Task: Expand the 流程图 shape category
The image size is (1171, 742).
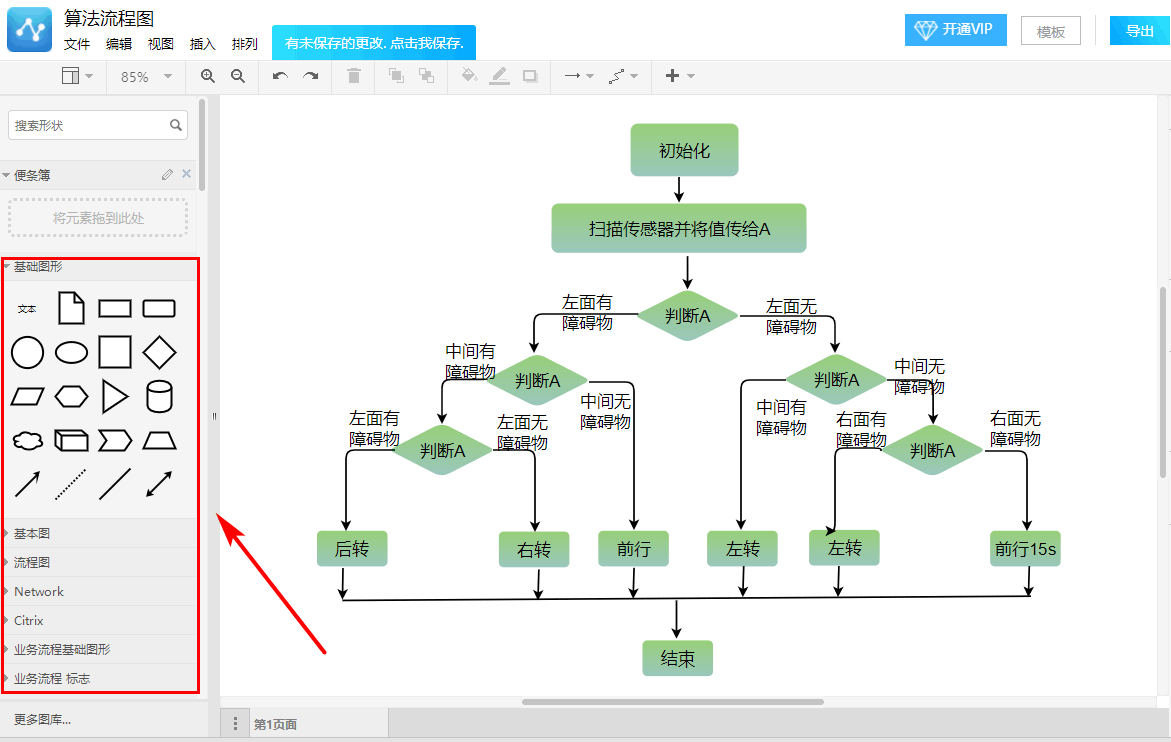Action: (x=32, y=563)
